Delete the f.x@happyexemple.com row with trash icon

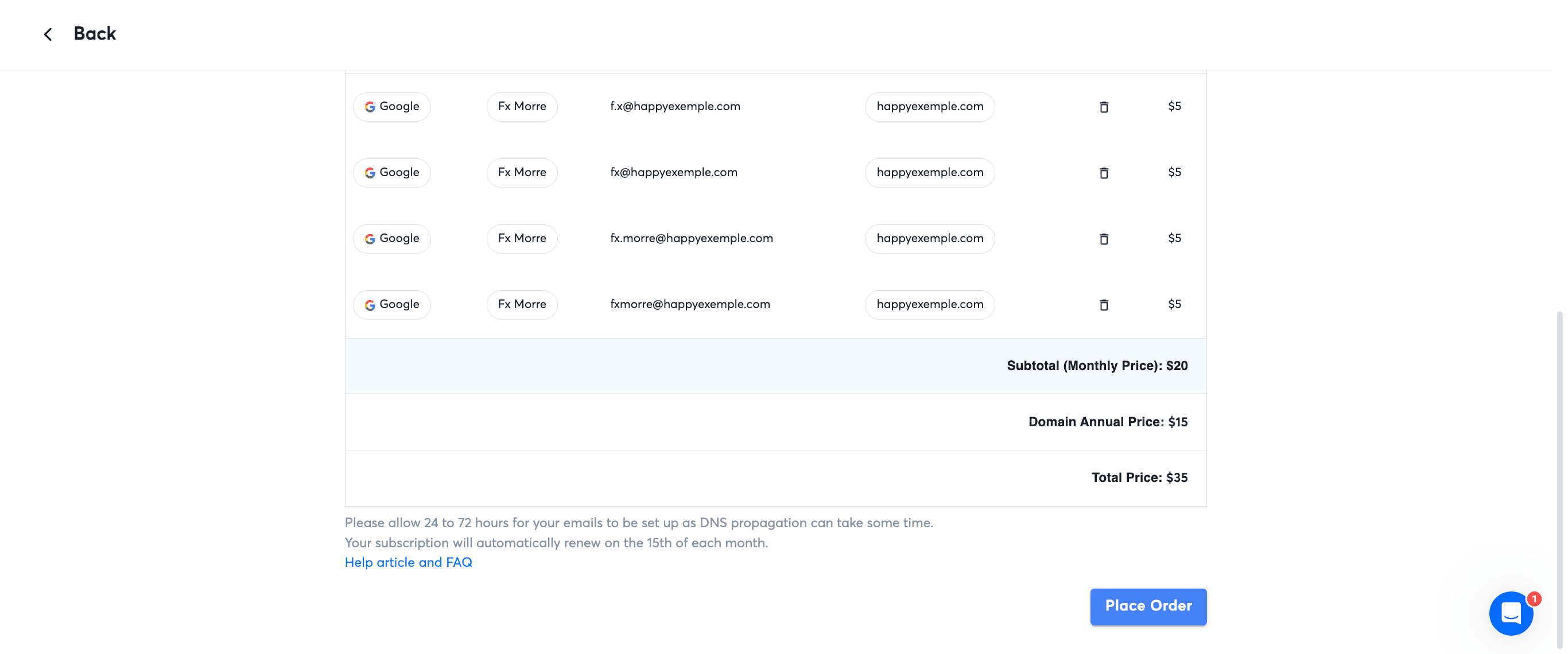1104,107
